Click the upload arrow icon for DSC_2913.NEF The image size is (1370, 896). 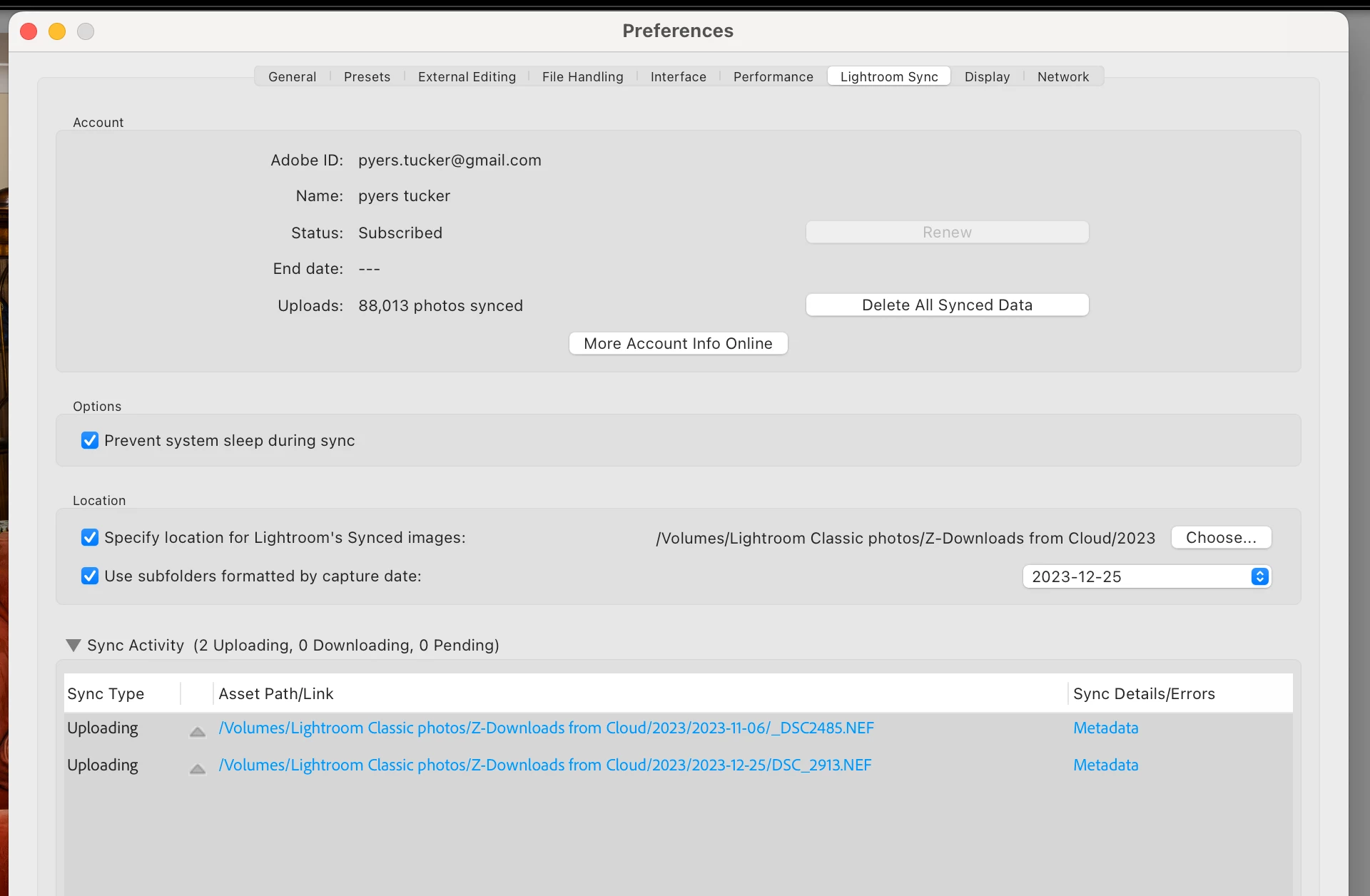198,768
